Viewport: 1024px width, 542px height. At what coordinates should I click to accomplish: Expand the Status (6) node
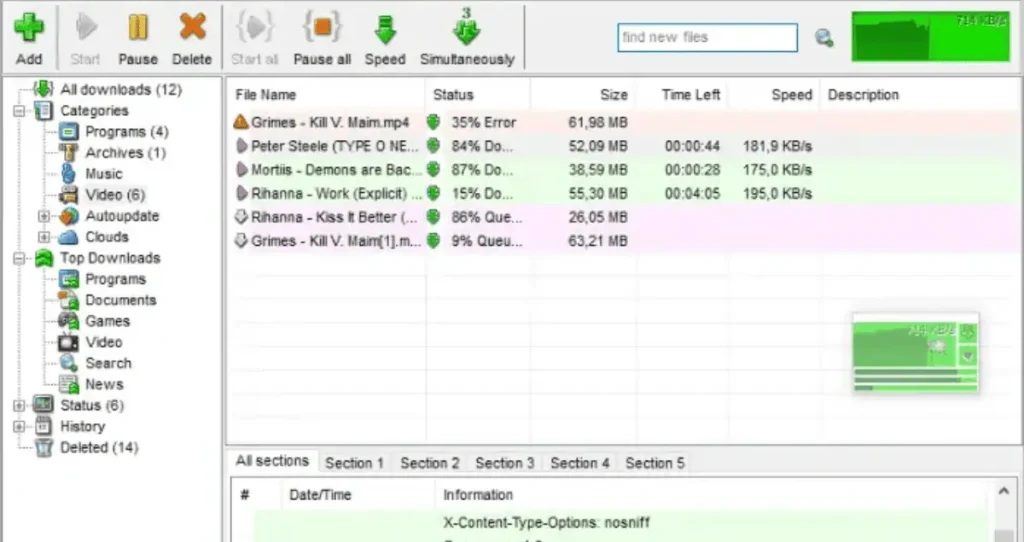(x=19, y=406)
